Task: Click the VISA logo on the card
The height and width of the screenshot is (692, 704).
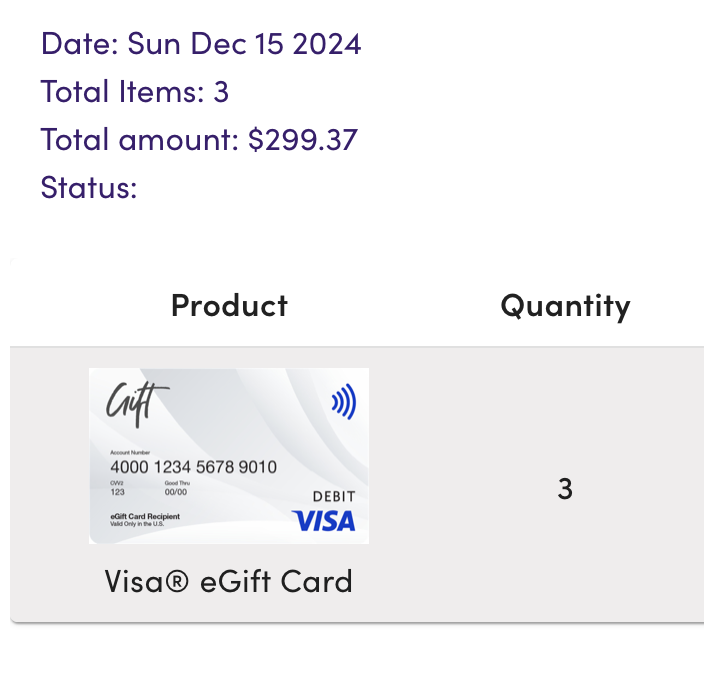Action: (324, 521)
